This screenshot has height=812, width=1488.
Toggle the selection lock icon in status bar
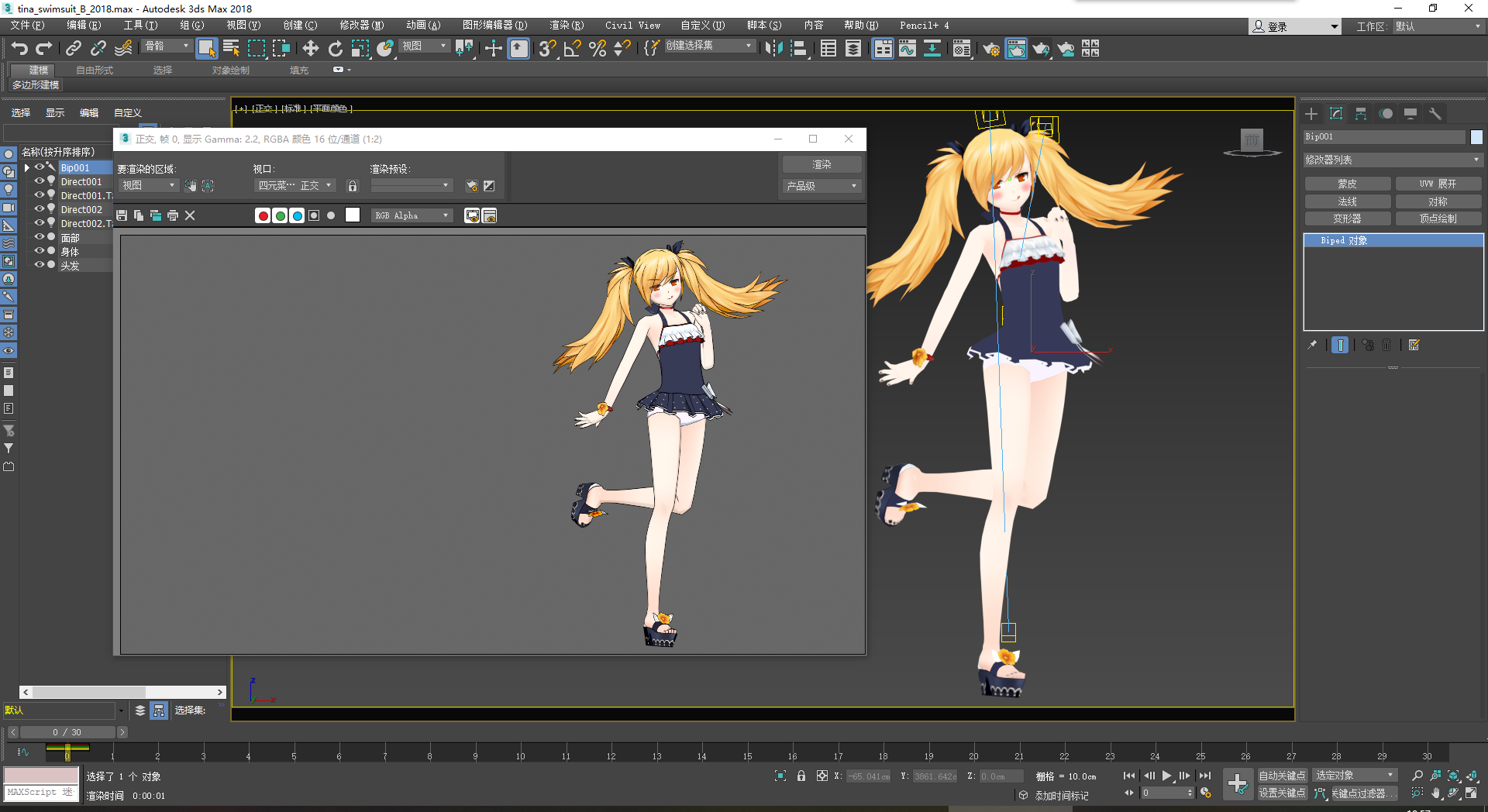[801, 776]
